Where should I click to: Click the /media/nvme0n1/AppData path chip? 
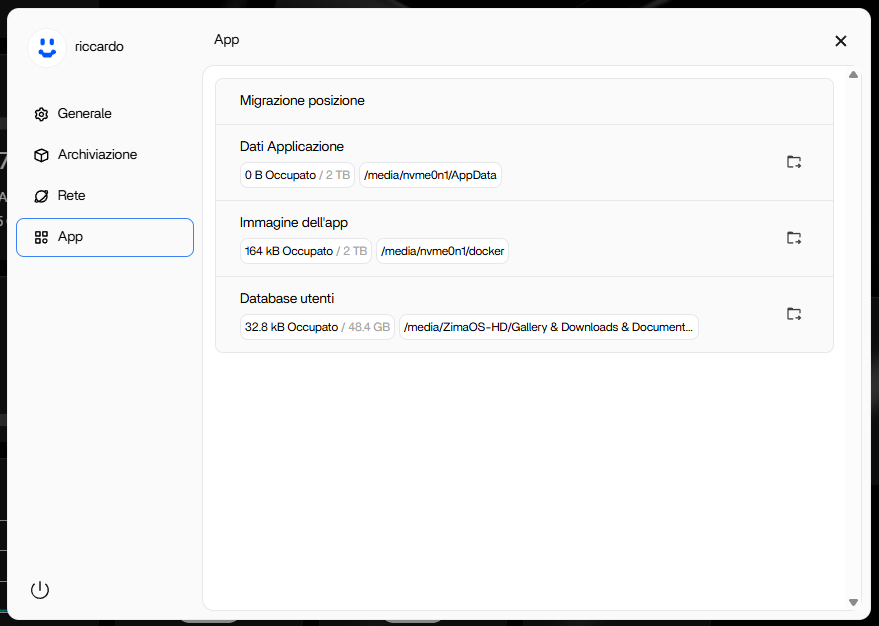(x=430, y=175)
